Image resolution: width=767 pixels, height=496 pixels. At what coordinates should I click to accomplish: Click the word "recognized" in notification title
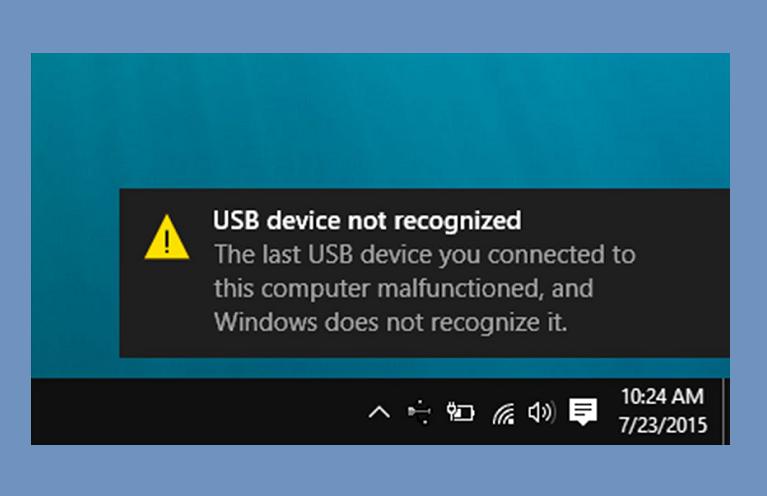point(457,222)
